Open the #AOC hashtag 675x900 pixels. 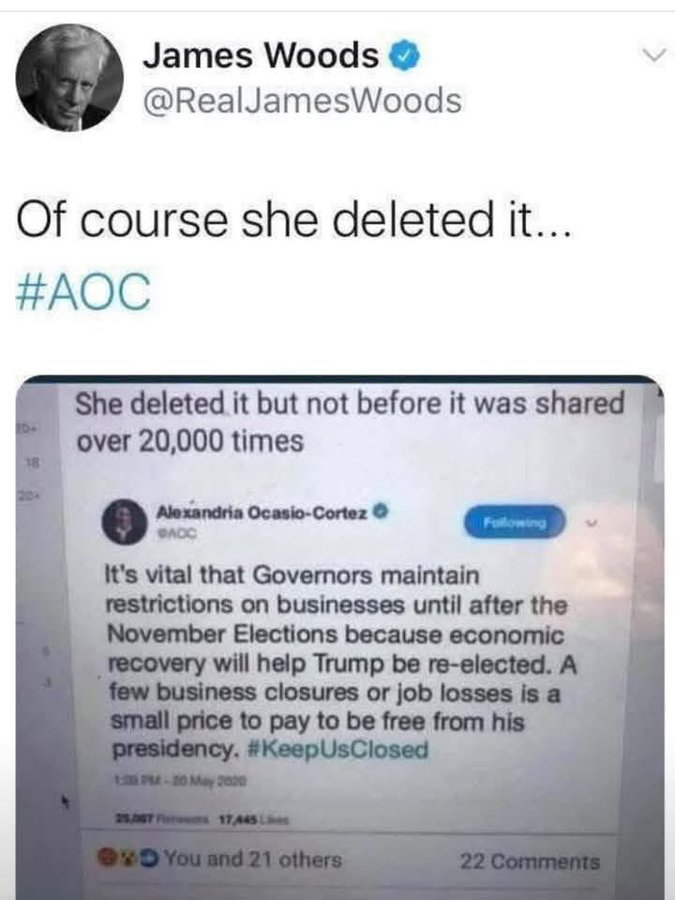85,293
